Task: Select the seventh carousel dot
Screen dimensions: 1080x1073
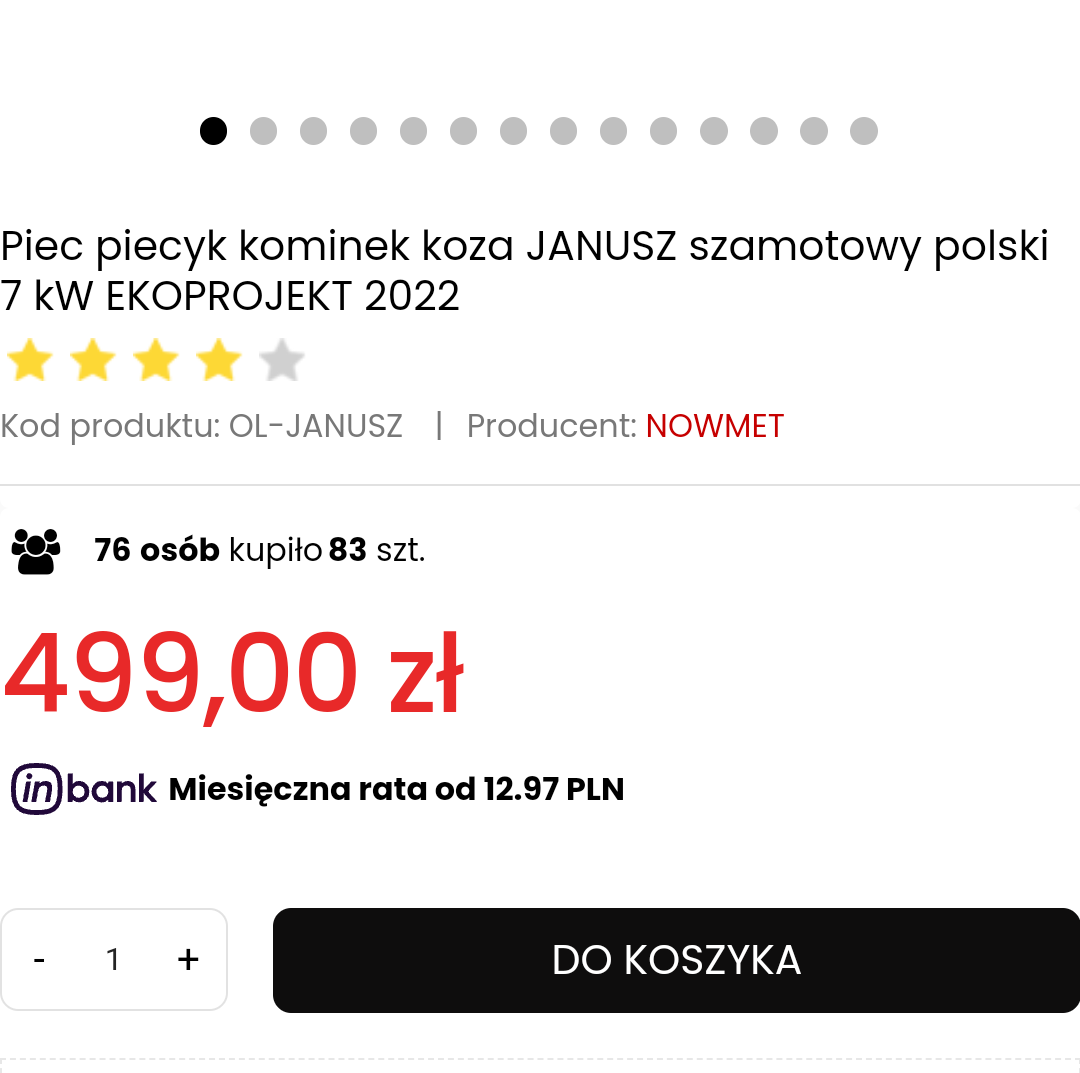Action: (x=513, y=131)
